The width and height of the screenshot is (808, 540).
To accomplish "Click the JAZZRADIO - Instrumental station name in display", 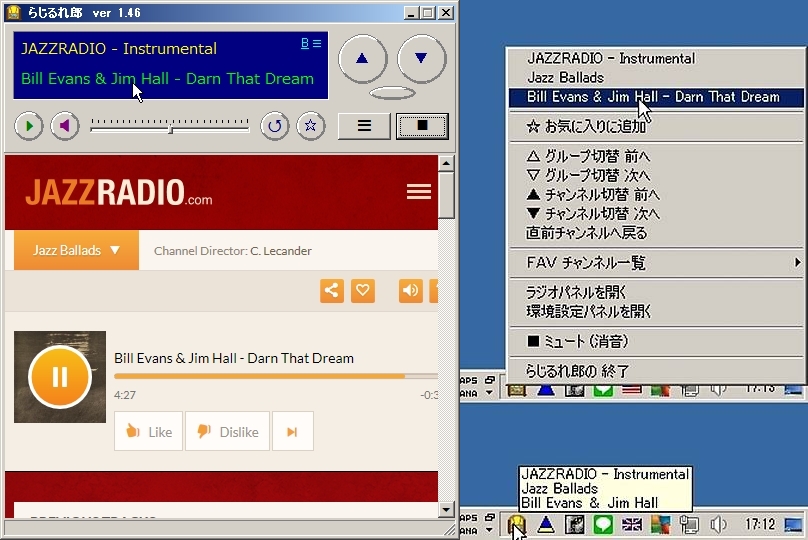I will point(119,48).
